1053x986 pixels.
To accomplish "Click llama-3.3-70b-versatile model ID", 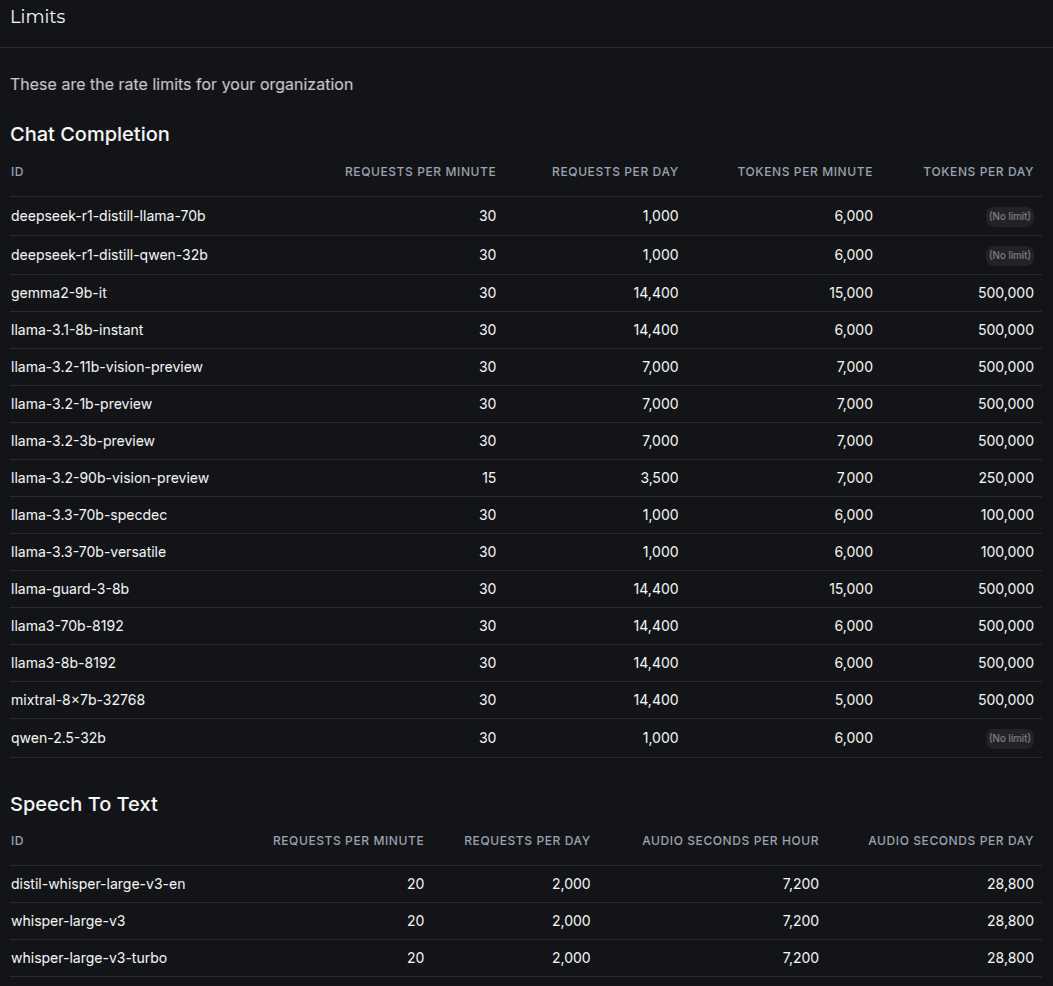I will (x=89, y=551).
